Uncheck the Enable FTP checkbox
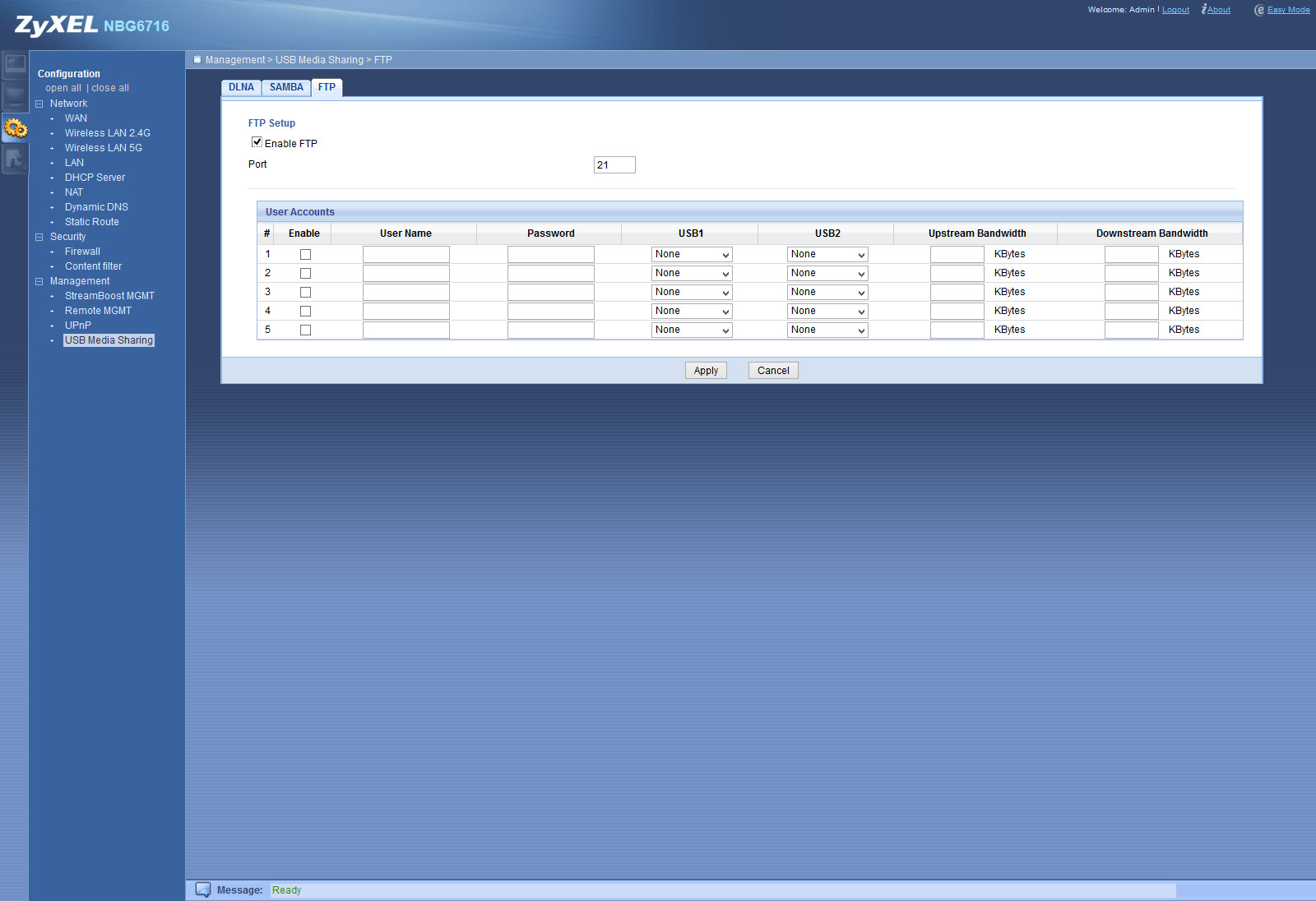The height and width of the screenshot is (901, 1316). tap(257, 142)
